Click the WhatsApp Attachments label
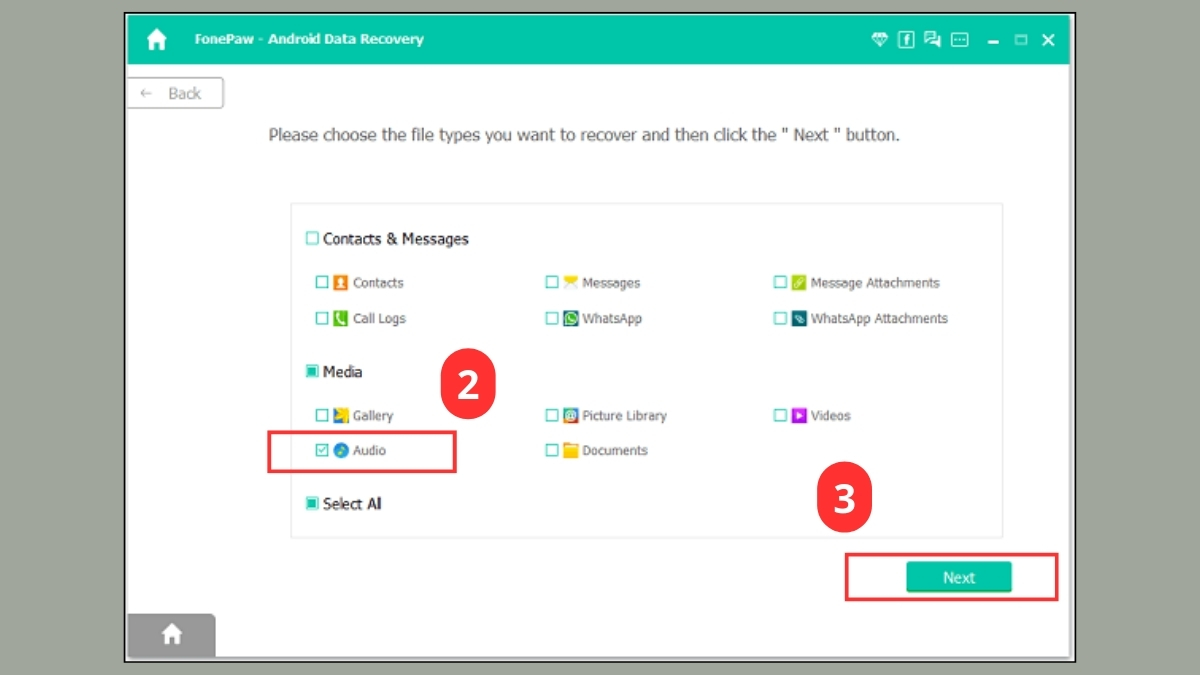 (x=879, y=319)
